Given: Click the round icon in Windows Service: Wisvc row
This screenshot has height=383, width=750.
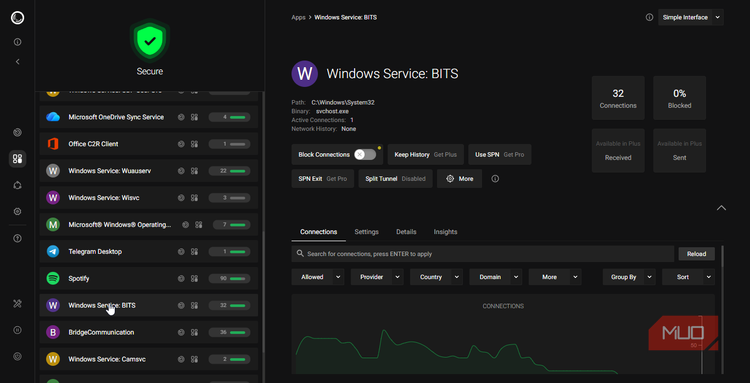Looking at the screenshot, I should point(181,197).
